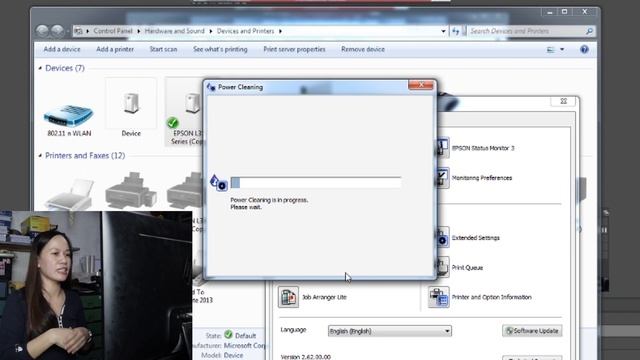Open the address bar history dropdown
The image size is (640, 360).
click(443, 31)
